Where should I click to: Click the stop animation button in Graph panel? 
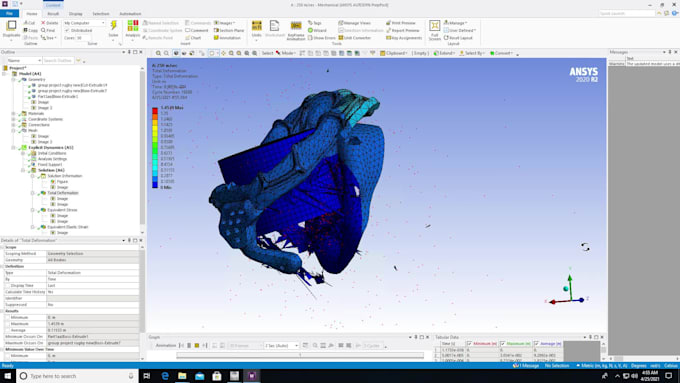(197, 346)
